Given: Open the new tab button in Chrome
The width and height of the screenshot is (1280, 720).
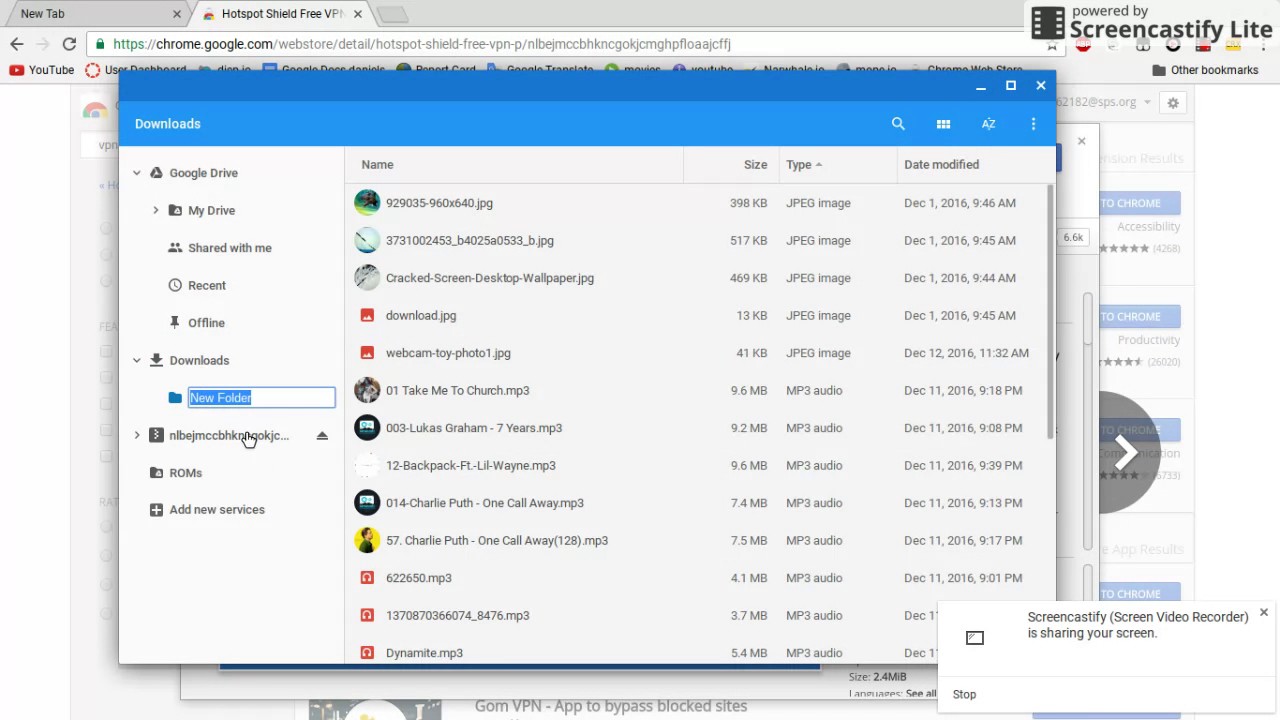Looking at the screenshot, I should (393, 15).
